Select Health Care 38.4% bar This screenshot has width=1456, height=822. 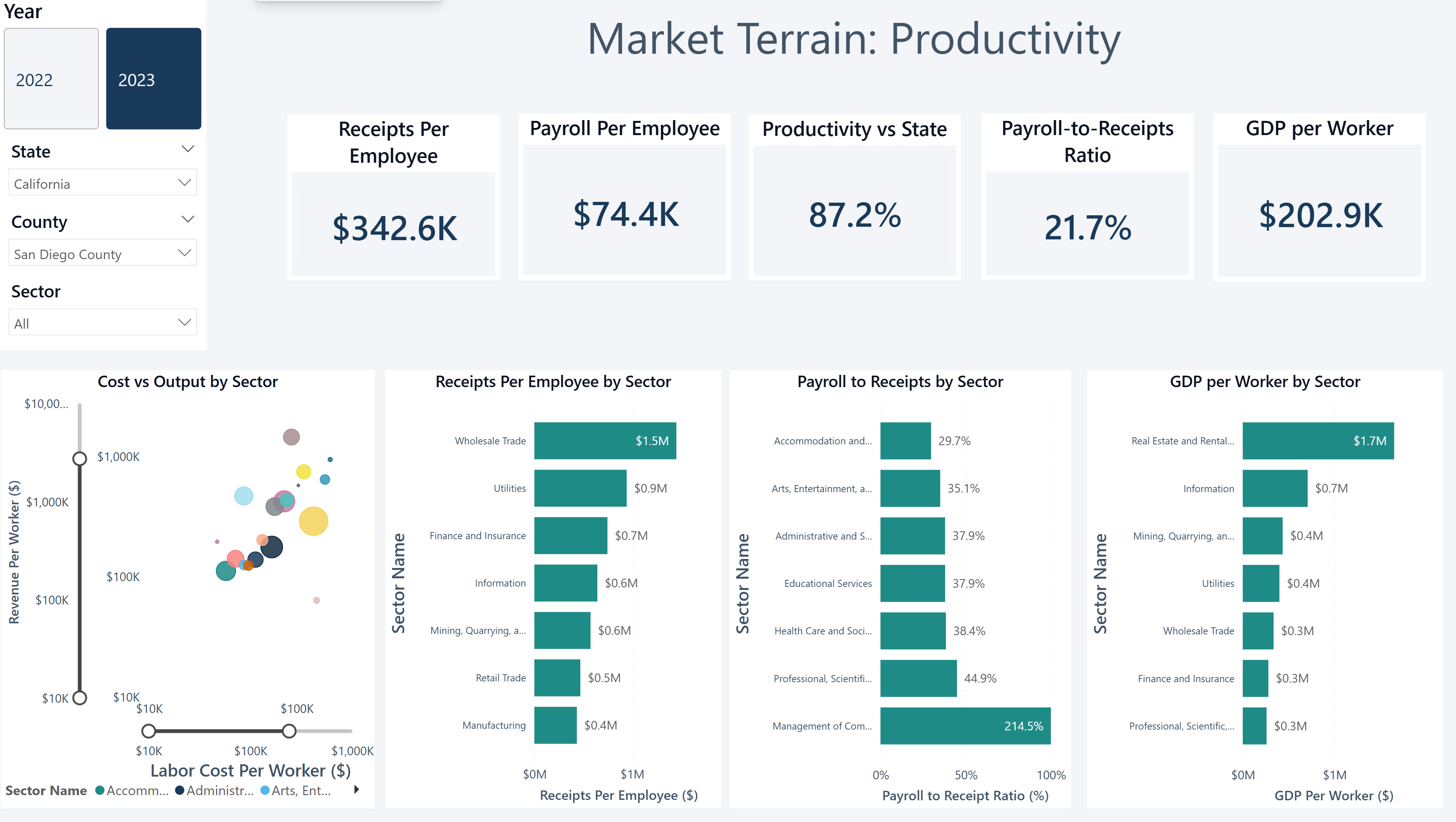click(x=913, y=630)
